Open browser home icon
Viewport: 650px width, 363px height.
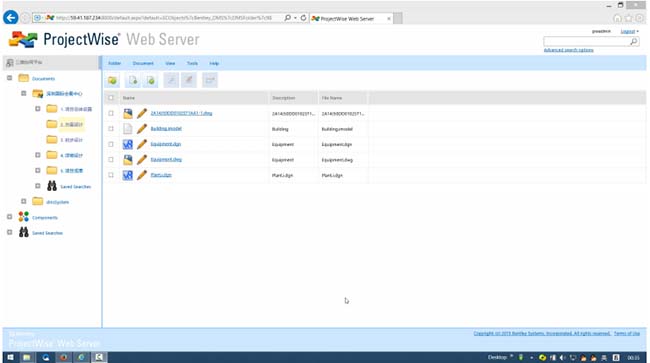coord(618,18)
